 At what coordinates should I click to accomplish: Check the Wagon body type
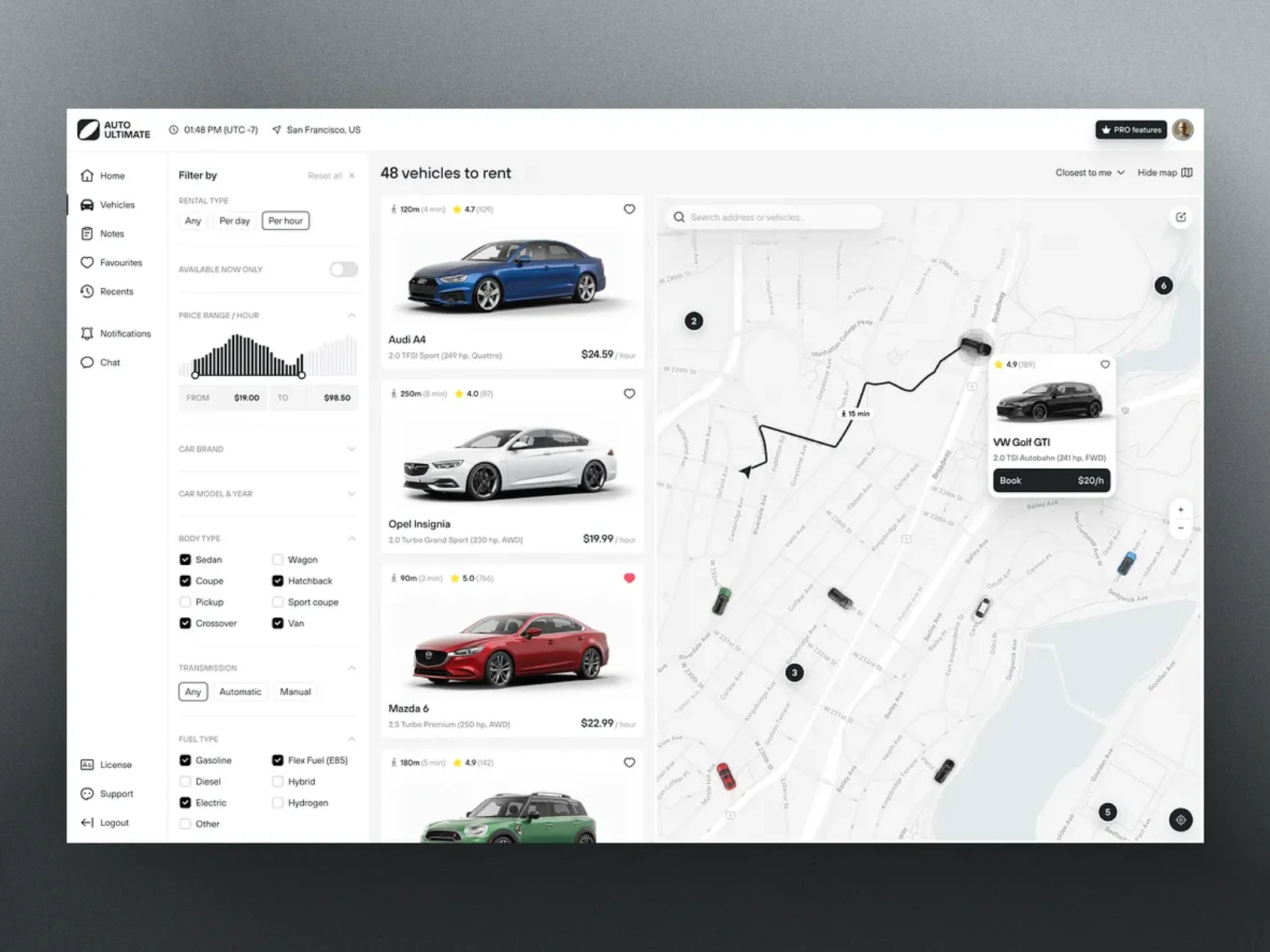tap(278, 560)
